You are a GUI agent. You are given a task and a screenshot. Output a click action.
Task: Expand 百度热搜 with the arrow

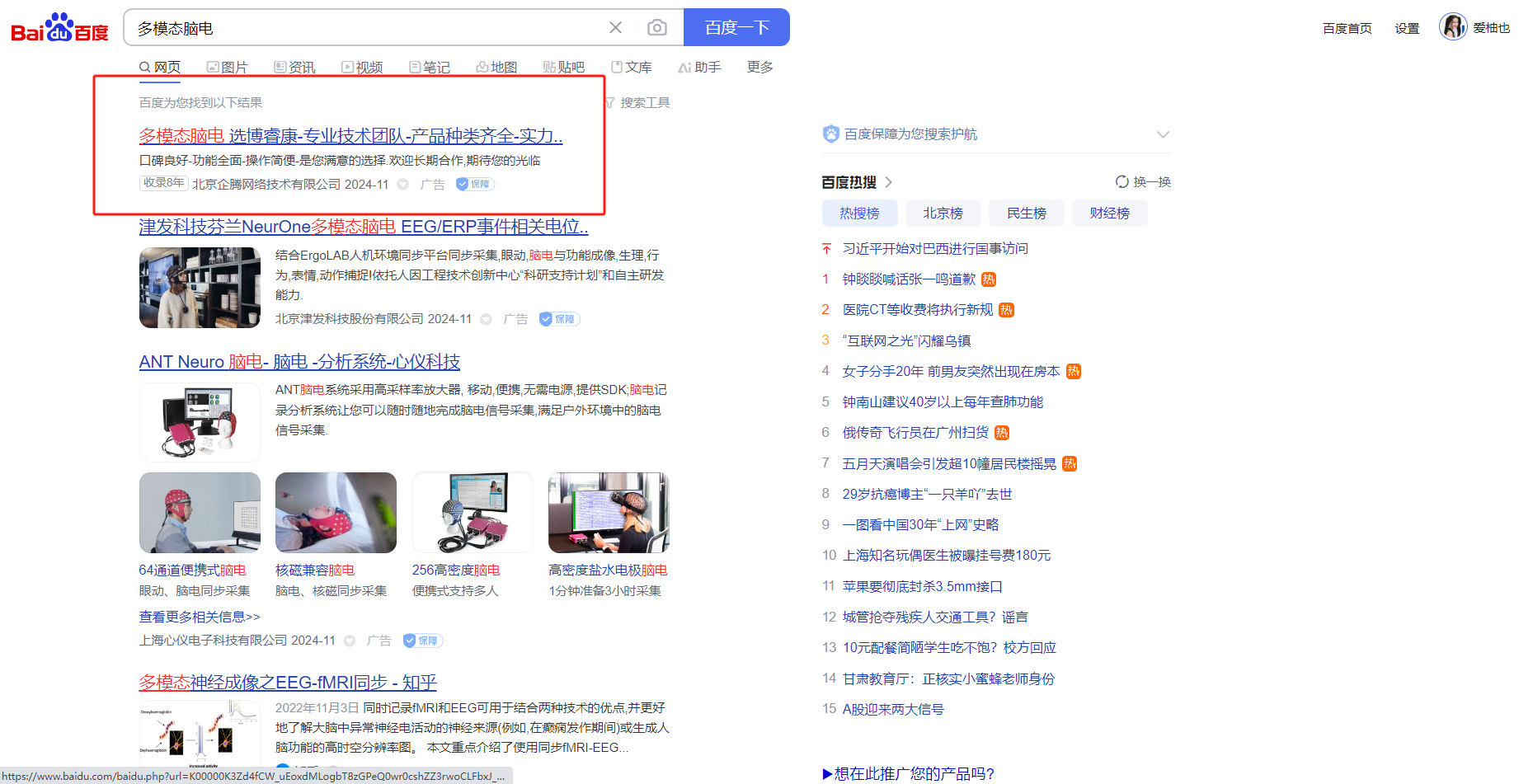point(889,182)
